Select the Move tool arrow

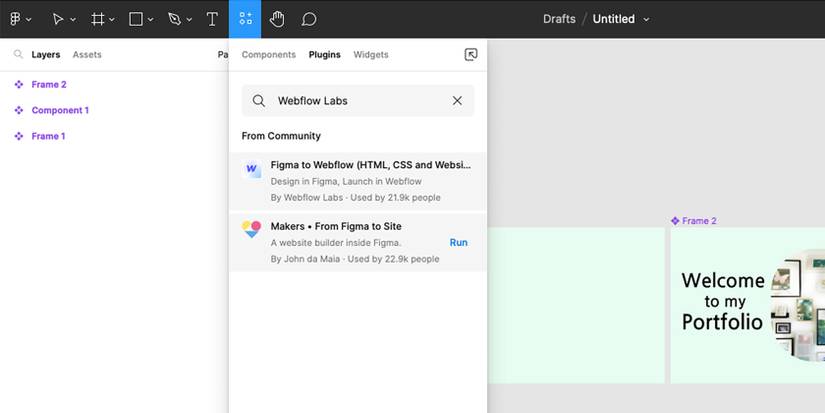coord(58,19)
